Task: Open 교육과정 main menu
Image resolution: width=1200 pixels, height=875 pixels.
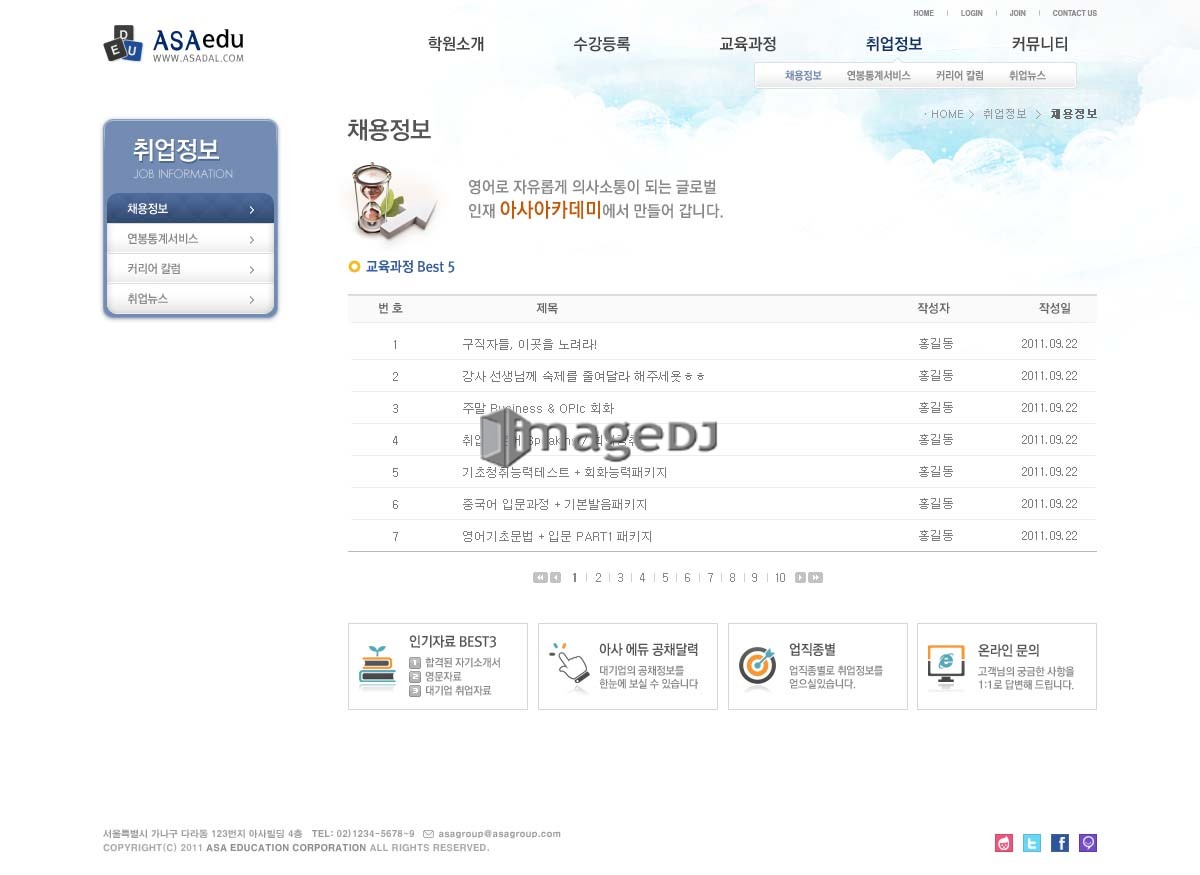Action: [x=748, y=44]
